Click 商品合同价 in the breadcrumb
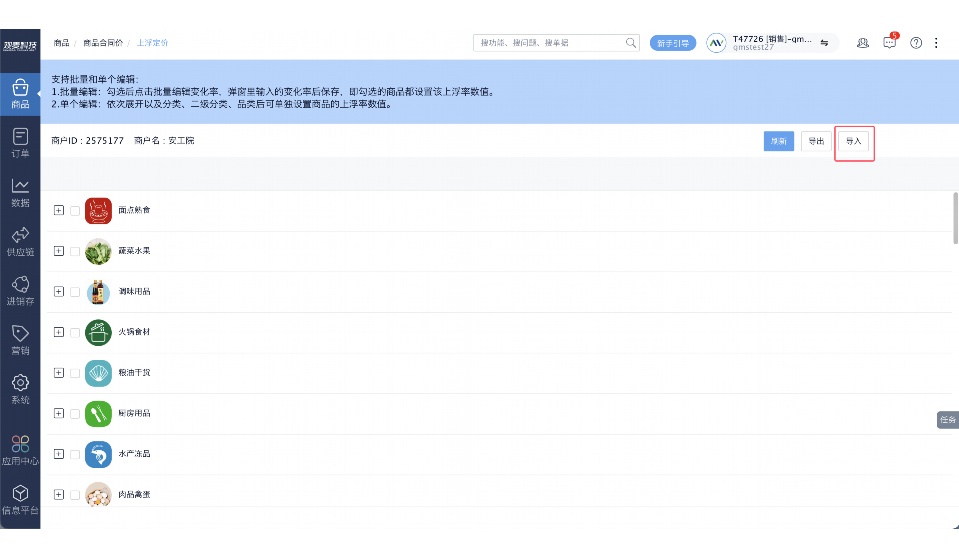This screenshot has width=959, height=558. 103,43
